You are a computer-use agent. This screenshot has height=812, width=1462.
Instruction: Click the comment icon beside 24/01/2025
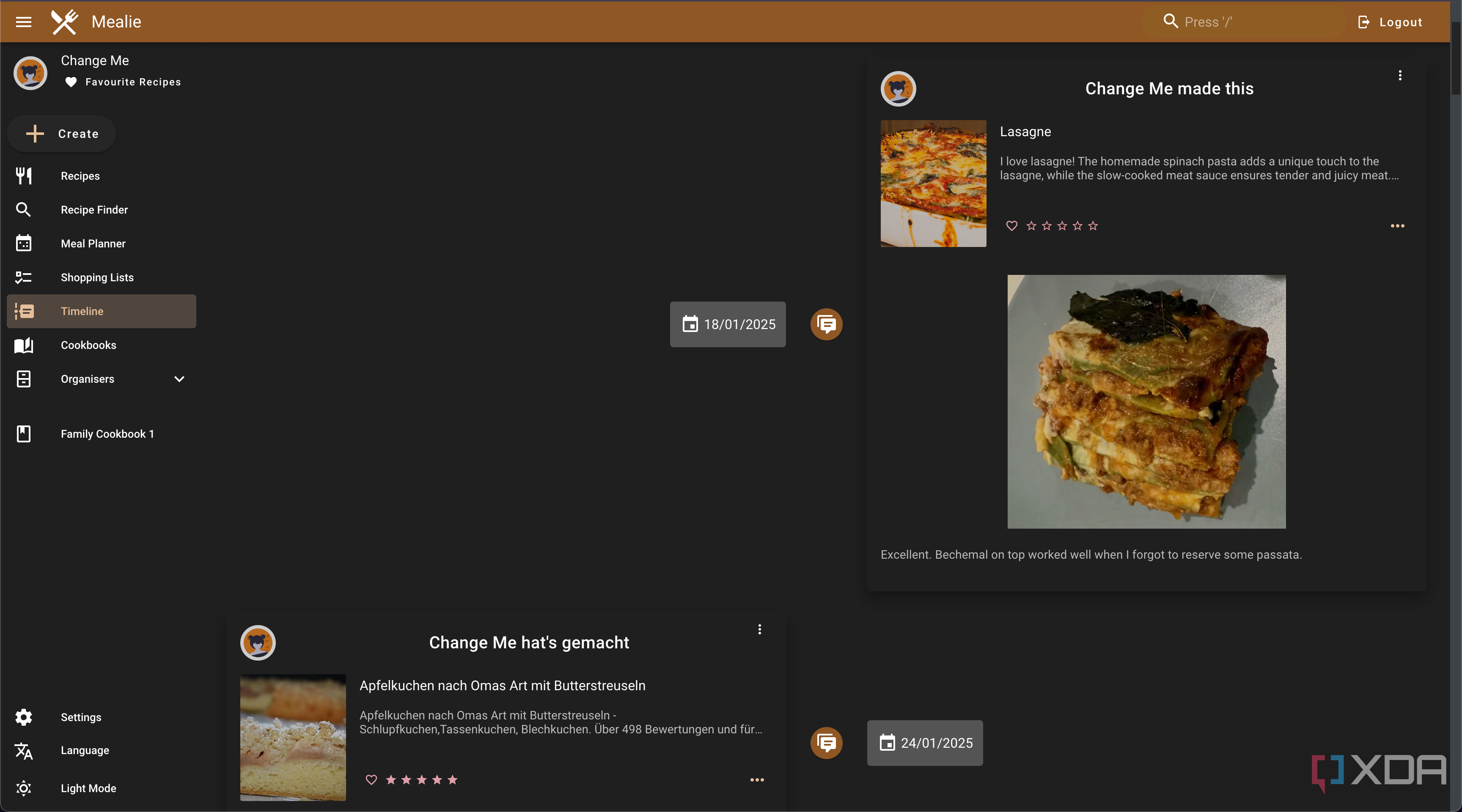(x=826, y=743)
